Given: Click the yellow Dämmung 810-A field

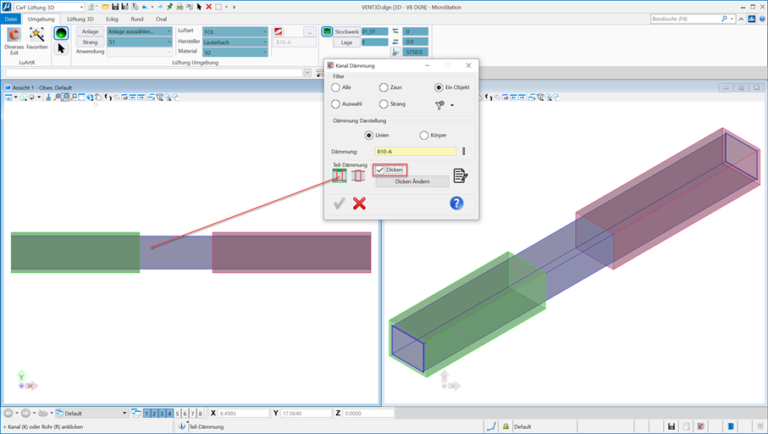Looking at the screenshot, I should [x=415, y=151].
